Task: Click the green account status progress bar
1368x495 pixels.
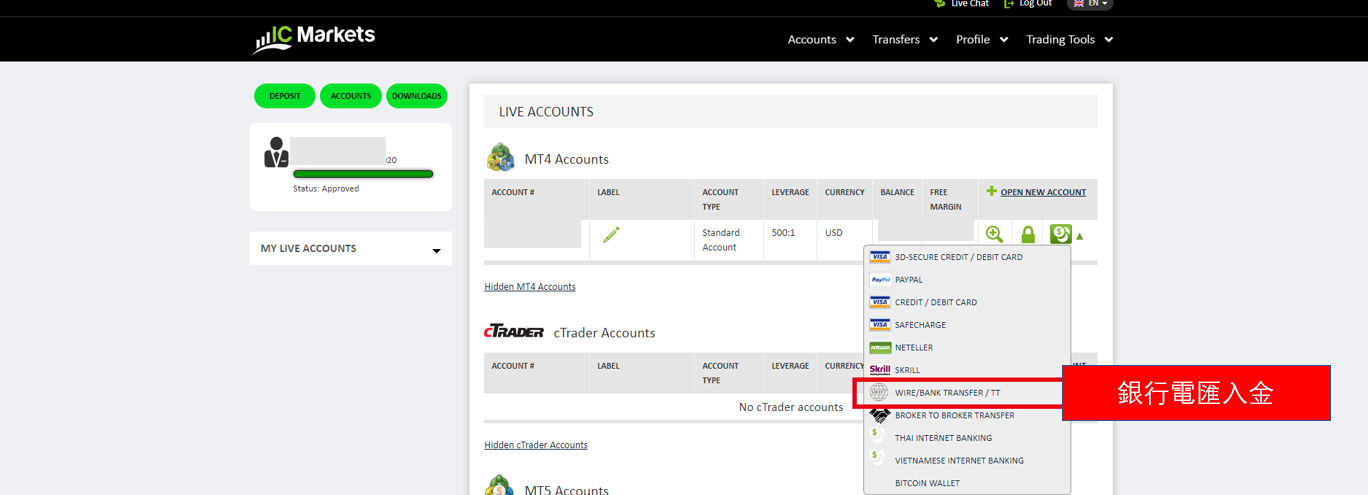Action: (x=363, y=174)
